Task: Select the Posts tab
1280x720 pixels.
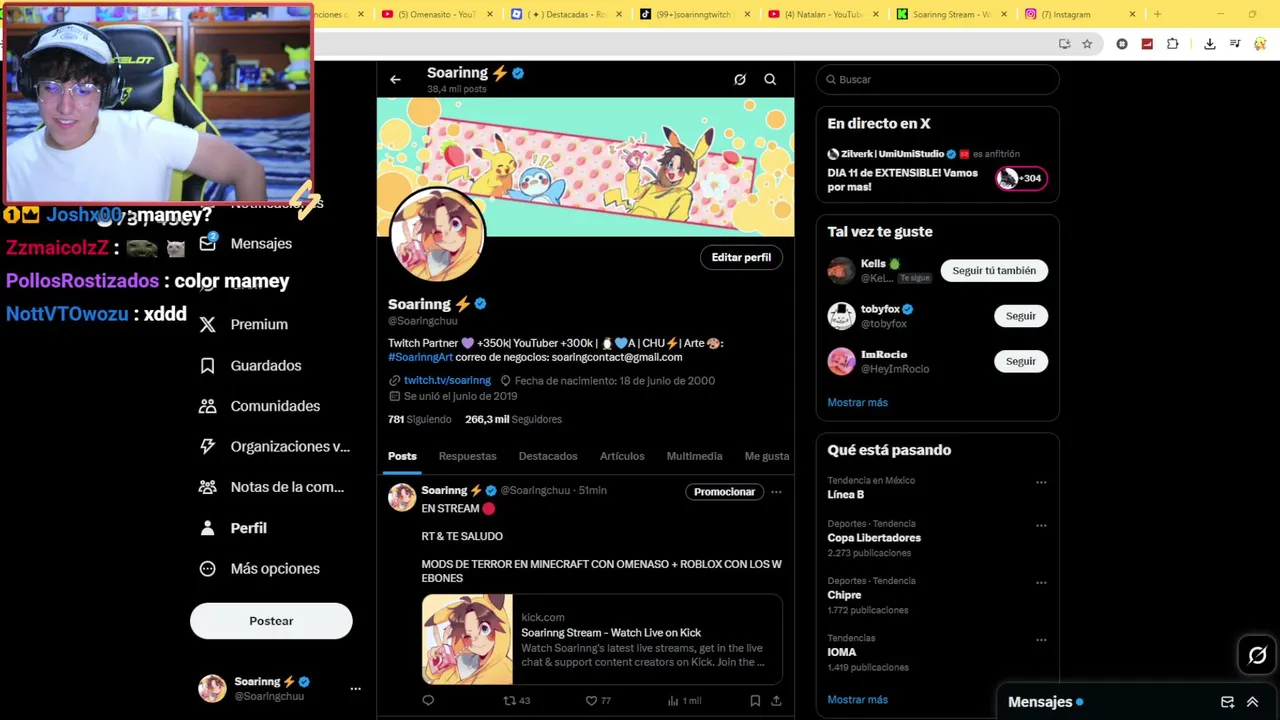Action: click(402, 456)
